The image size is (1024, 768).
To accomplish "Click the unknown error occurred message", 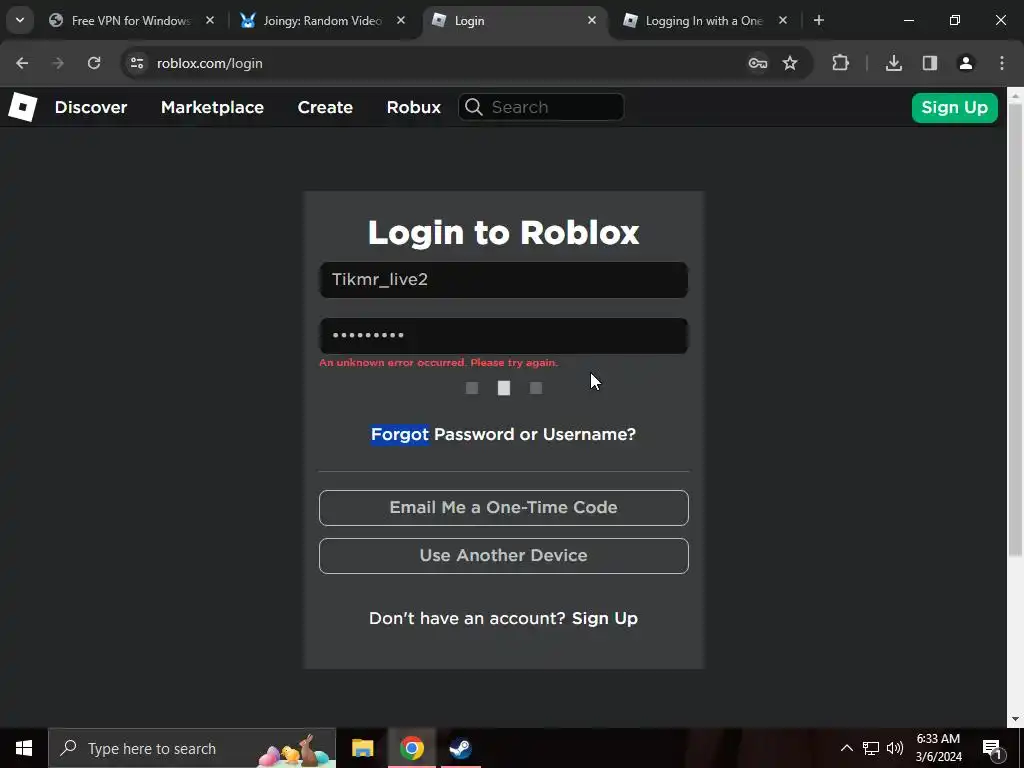I will [x=438, y=362].
